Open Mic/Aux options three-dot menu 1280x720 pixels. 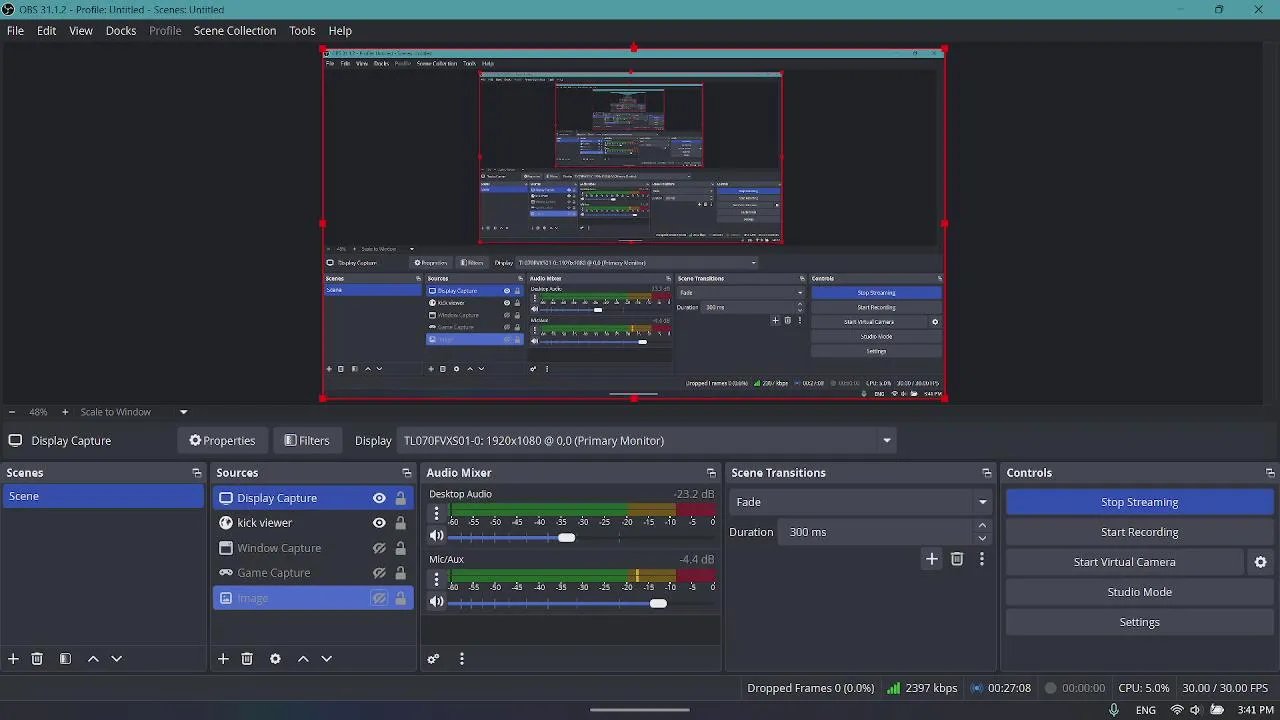pos(436,579)
